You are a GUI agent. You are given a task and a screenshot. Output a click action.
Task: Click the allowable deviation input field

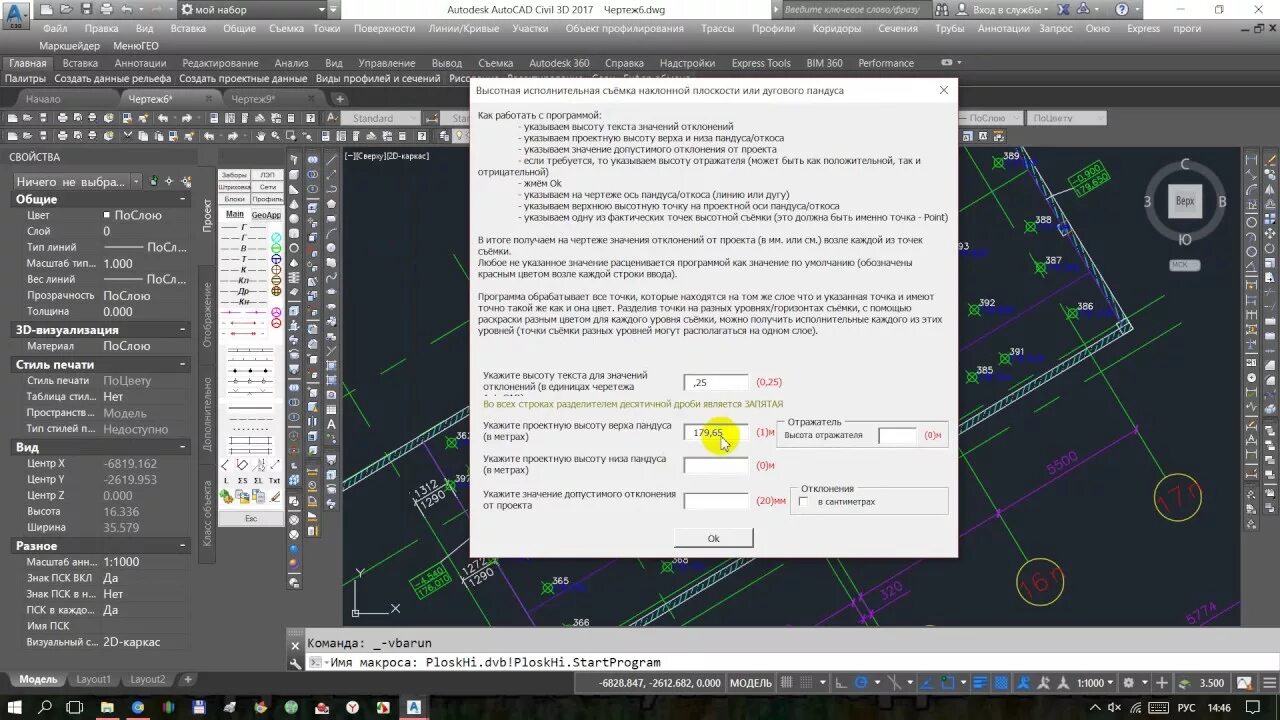[716, 500]
